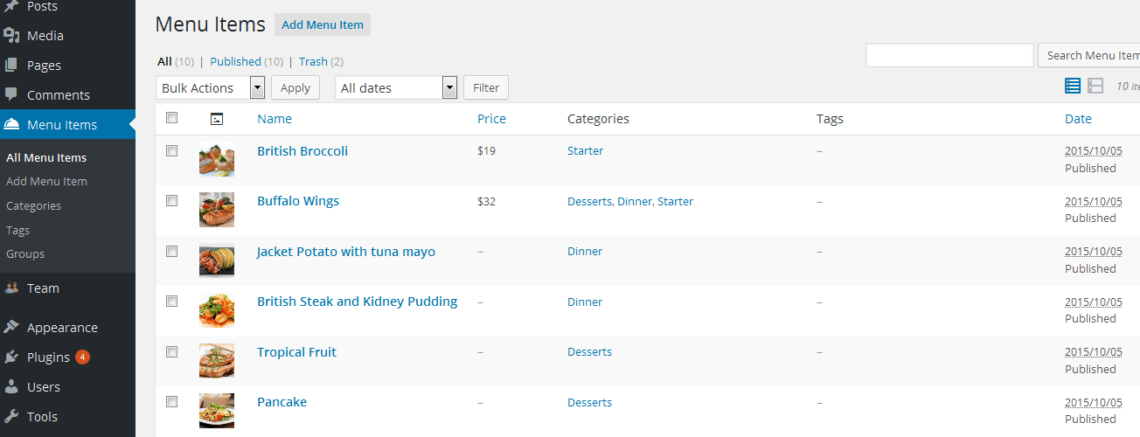Open the All Menu Items submenu entry

(x=47, y=158)
